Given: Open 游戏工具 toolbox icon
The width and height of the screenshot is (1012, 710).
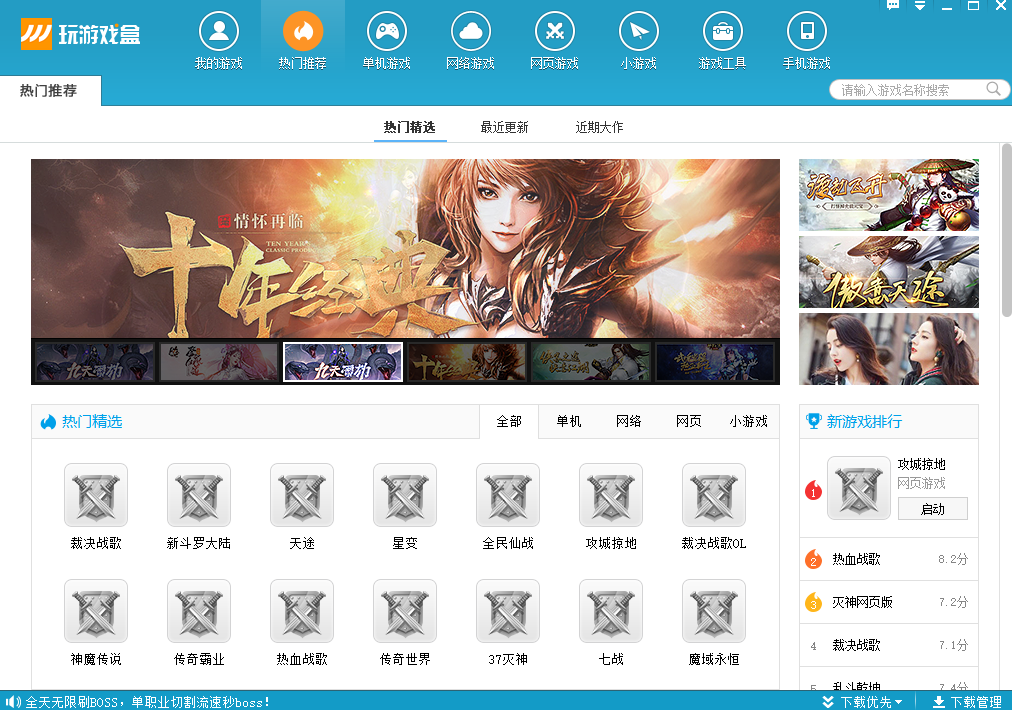Looking at the screenshot, I should click(722, 40).
